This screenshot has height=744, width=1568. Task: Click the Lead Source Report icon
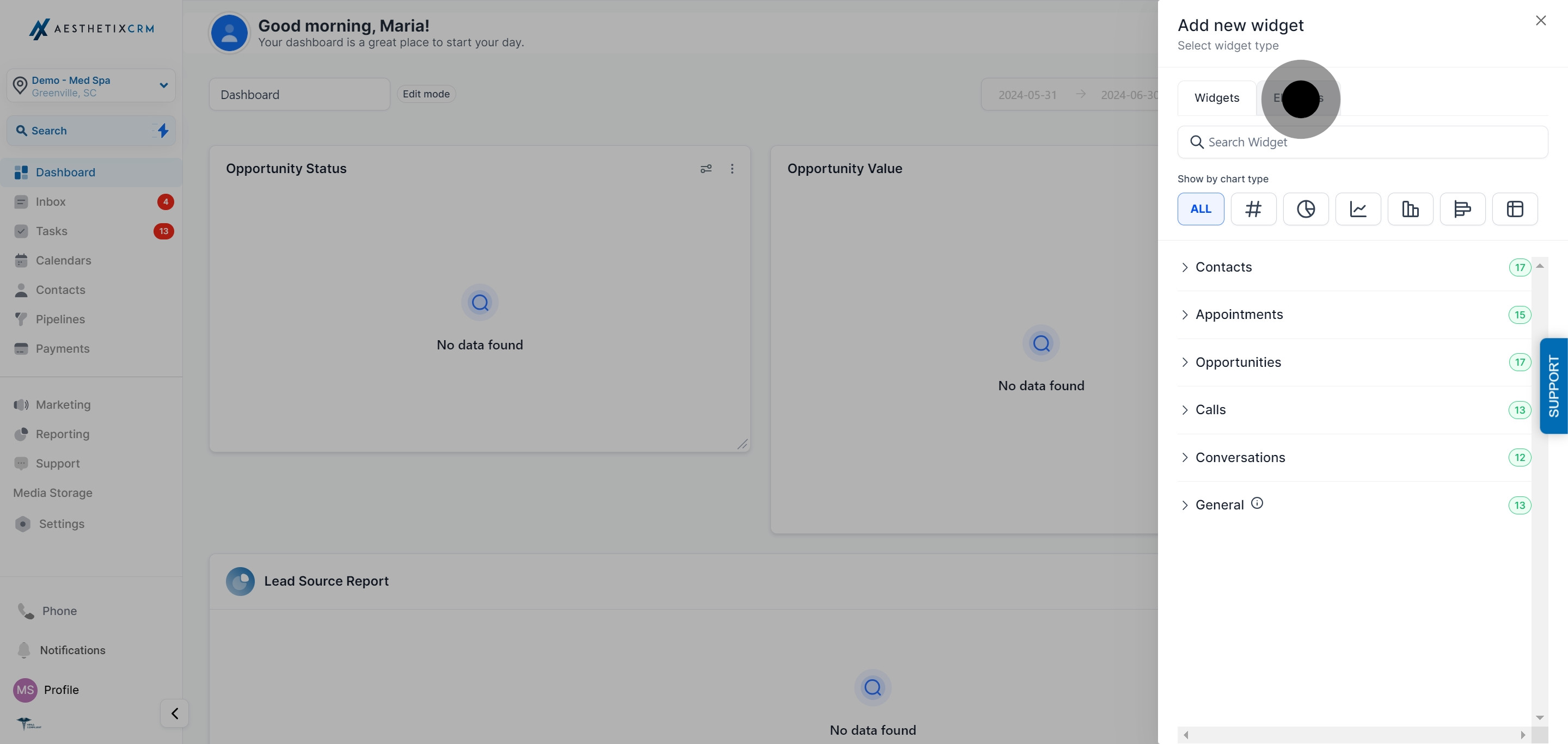tap(241, 581)
